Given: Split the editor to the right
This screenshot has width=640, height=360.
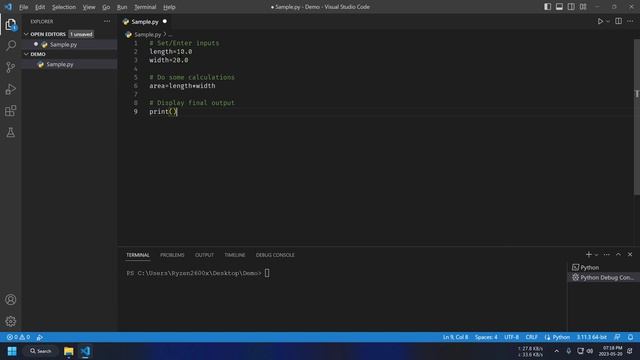Looking at the screenshot, I should click(618, 21).
